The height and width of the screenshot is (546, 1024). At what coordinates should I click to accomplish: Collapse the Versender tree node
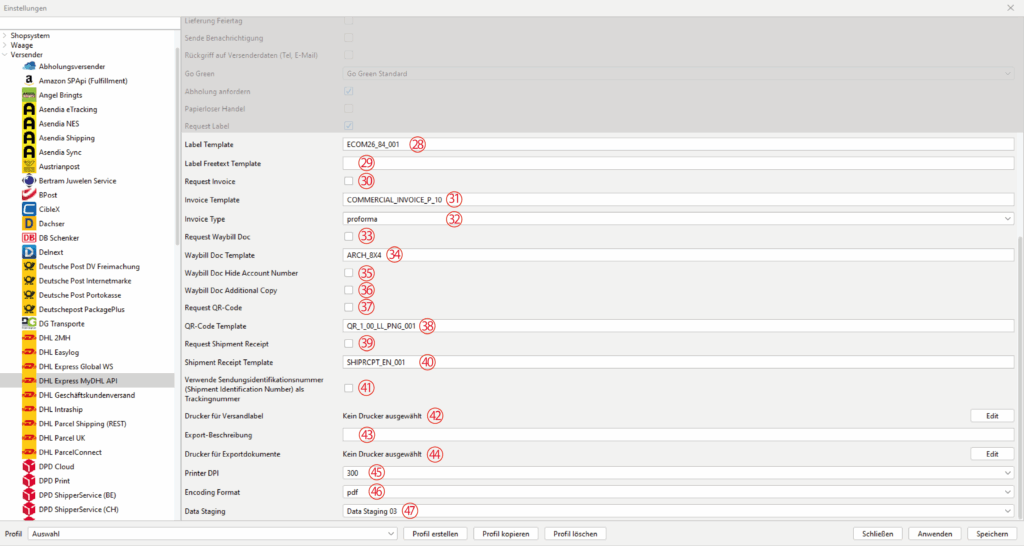(x=5, y=55)
